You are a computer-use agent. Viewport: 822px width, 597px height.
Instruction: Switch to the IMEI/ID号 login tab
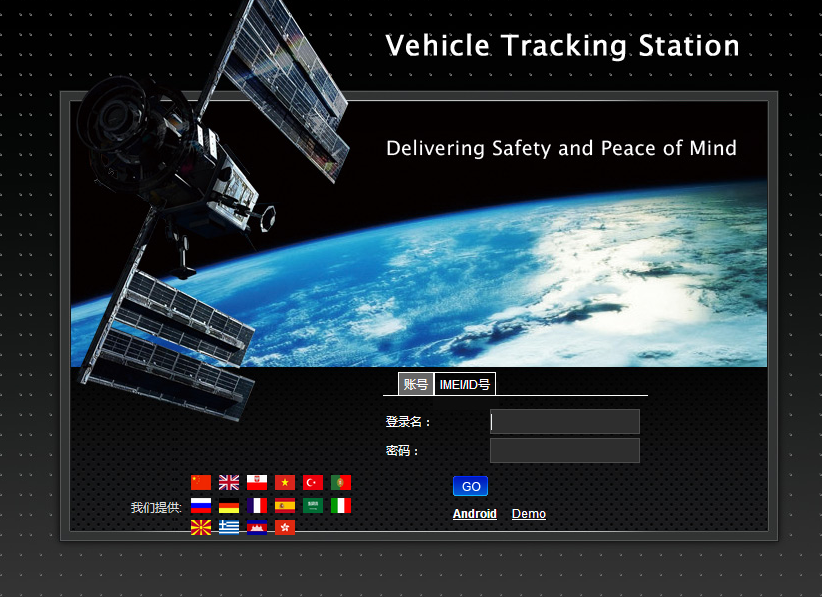(x=465, y=384)
